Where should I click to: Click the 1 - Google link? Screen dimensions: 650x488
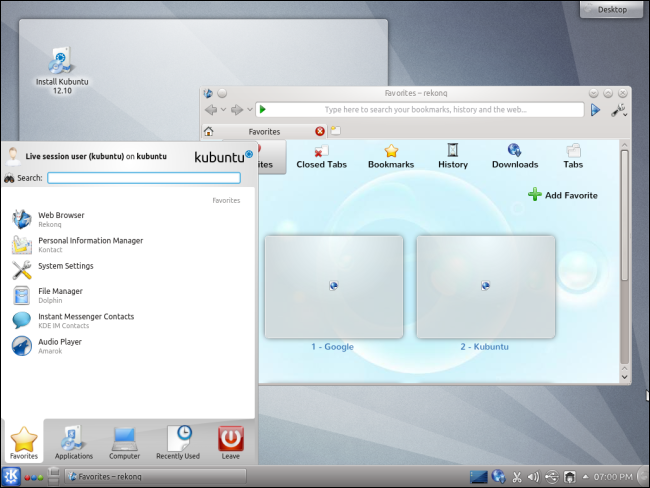pyautogui.click(x=332, y=347)
